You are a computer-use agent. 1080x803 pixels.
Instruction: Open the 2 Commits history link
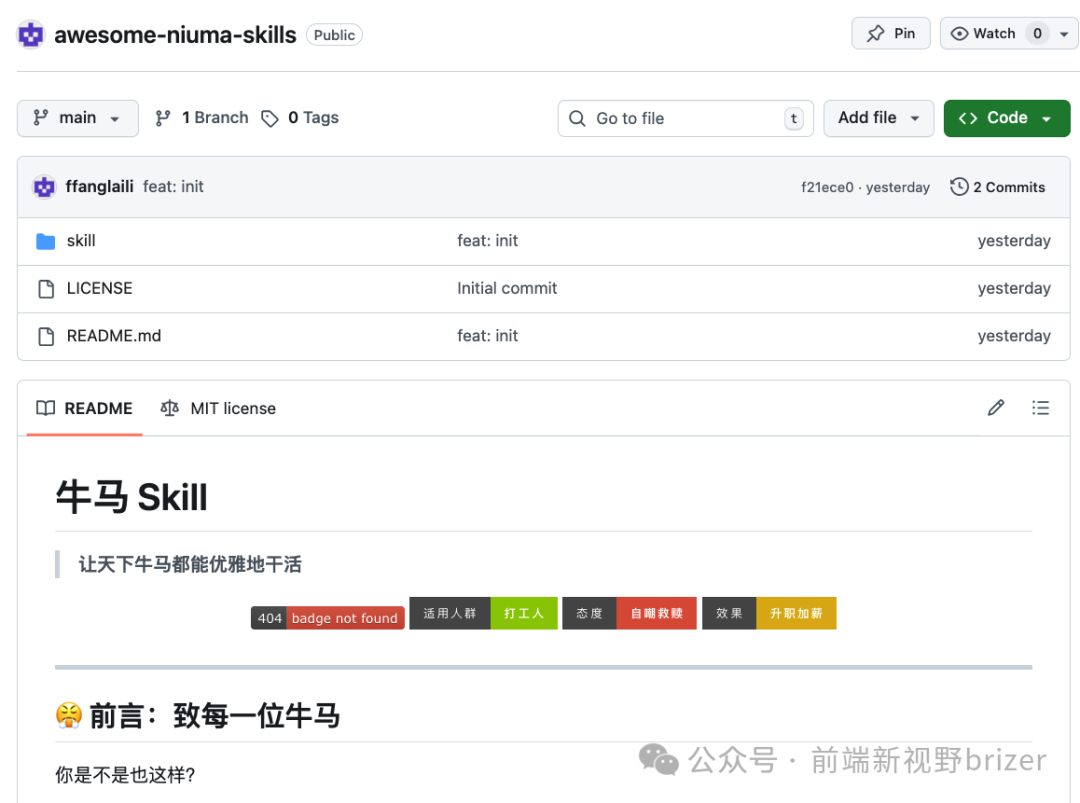click(997, 187)
